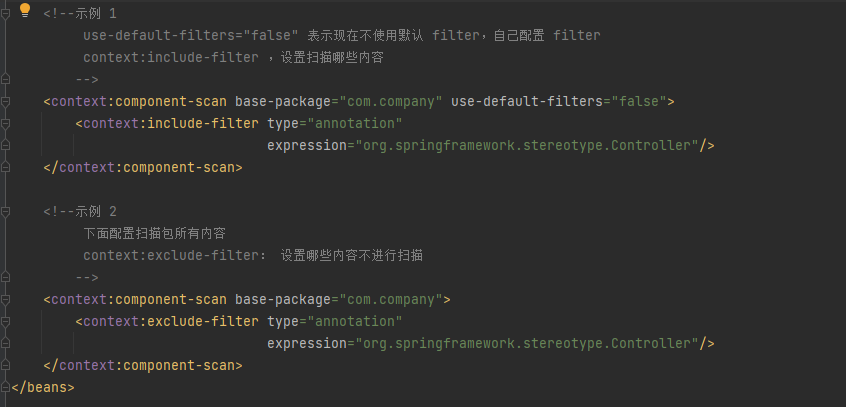The width and height of the screenshot is (846, 407).
Task: Click the closing beans tag fold marker
Action: click(x=5, y=388)
